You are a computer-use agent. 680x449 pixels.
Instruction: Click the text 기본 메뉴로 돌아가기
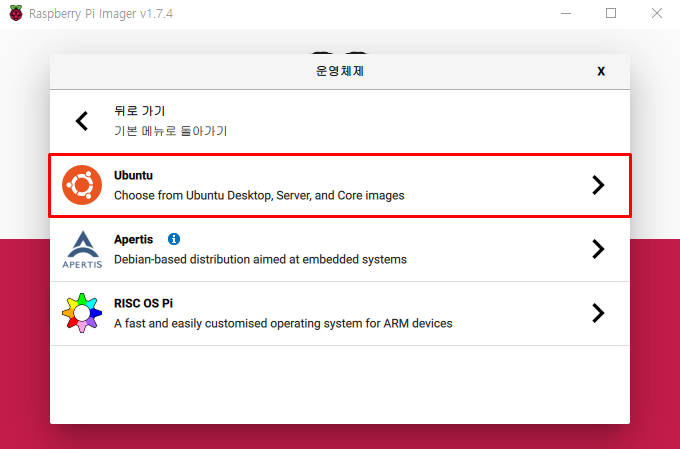[x=170, y=131]
